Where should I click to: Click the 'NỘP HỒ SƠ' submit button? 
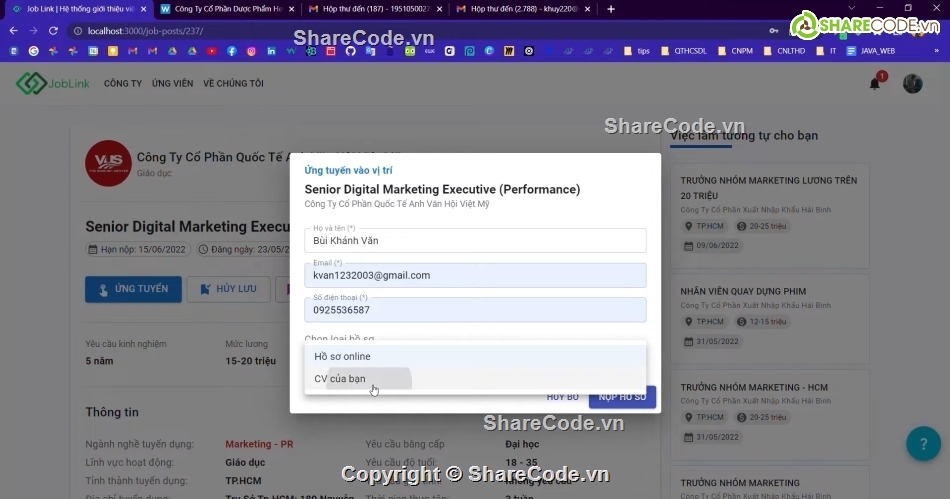(x=622, y=397)
